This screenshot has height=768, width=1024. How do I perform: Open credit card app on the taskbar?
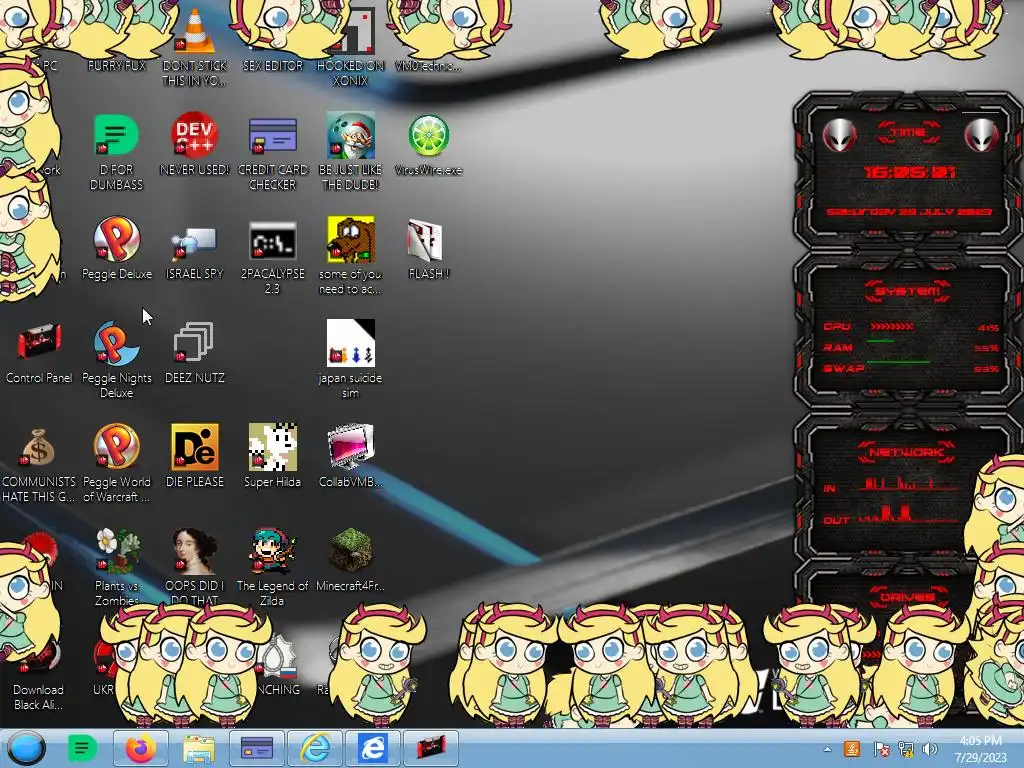[x=257, y=748]
